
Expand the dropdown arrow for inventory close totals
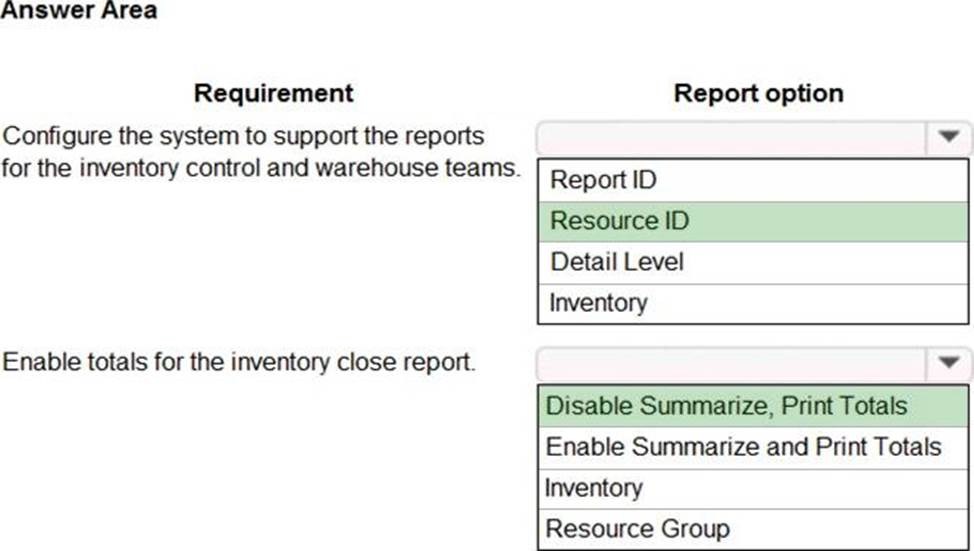pos(948,363)
